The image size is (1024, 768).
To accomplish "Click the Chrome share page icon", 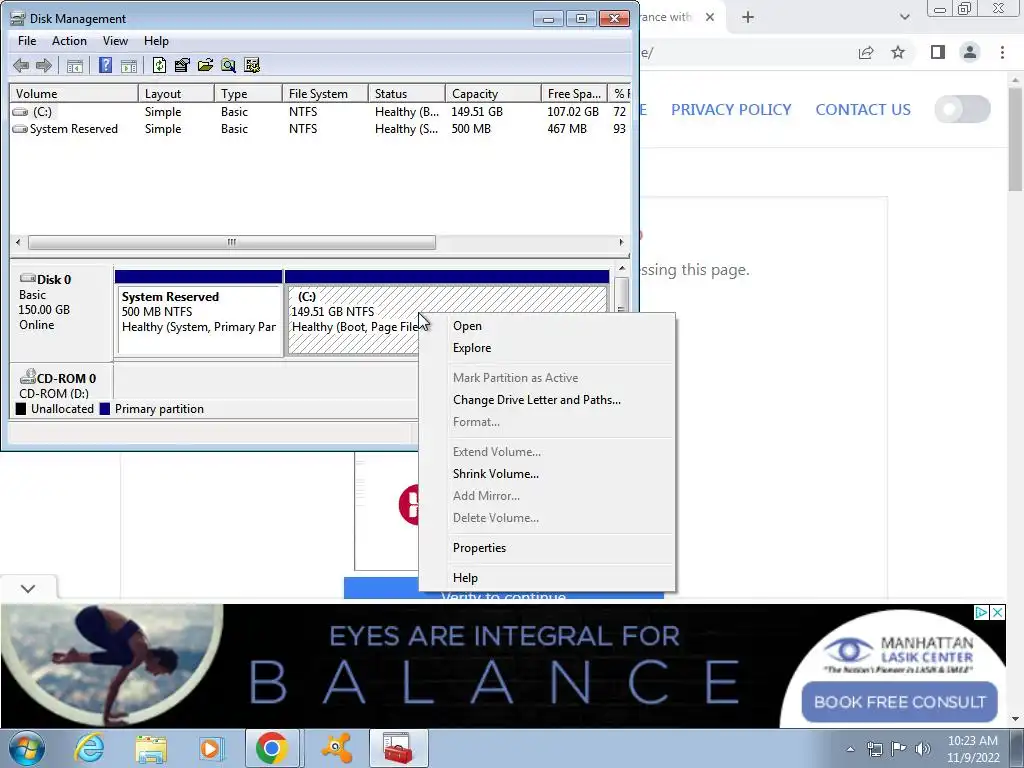I will [866, 52].
